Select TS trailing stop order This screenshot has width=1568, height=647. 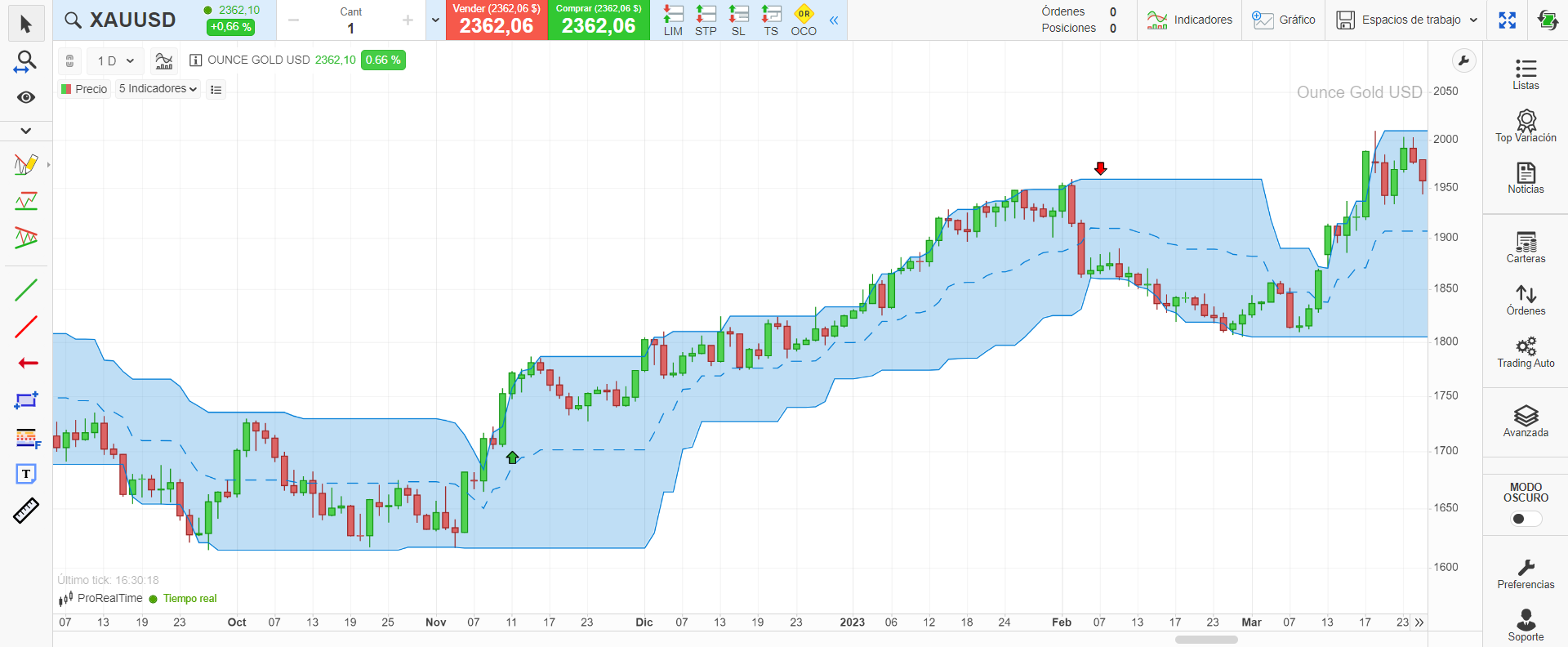click(771, 20)
